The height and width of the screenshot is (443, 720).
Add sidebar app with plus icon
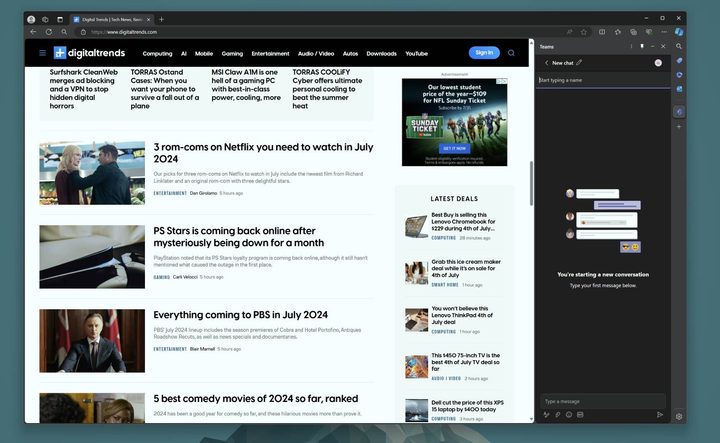tap(679, 127)
